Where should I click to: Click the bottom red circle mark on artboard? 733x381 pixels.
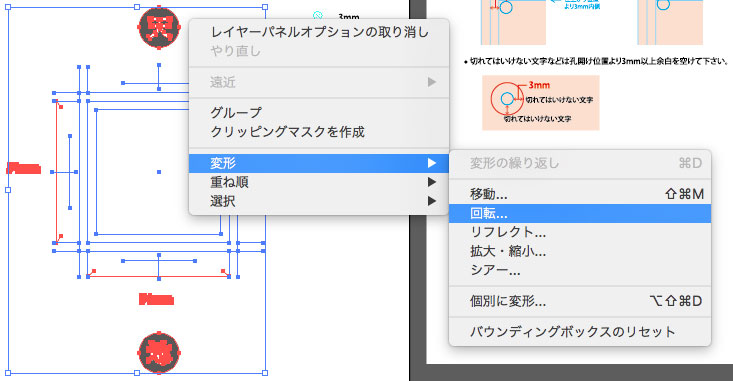159,352
